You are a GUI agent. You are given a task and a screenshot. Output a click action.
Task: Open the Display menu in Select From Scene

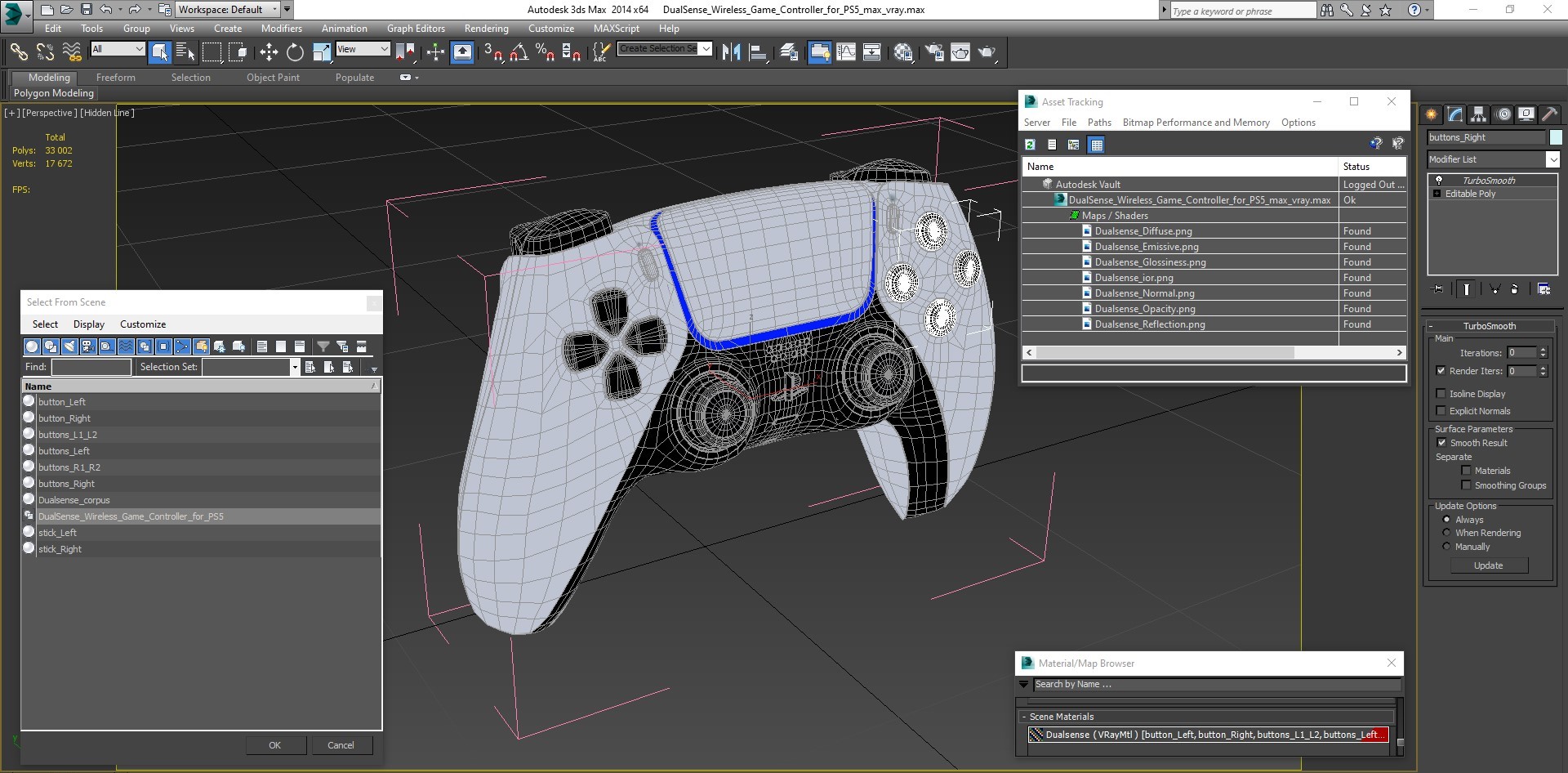(89, 324)
